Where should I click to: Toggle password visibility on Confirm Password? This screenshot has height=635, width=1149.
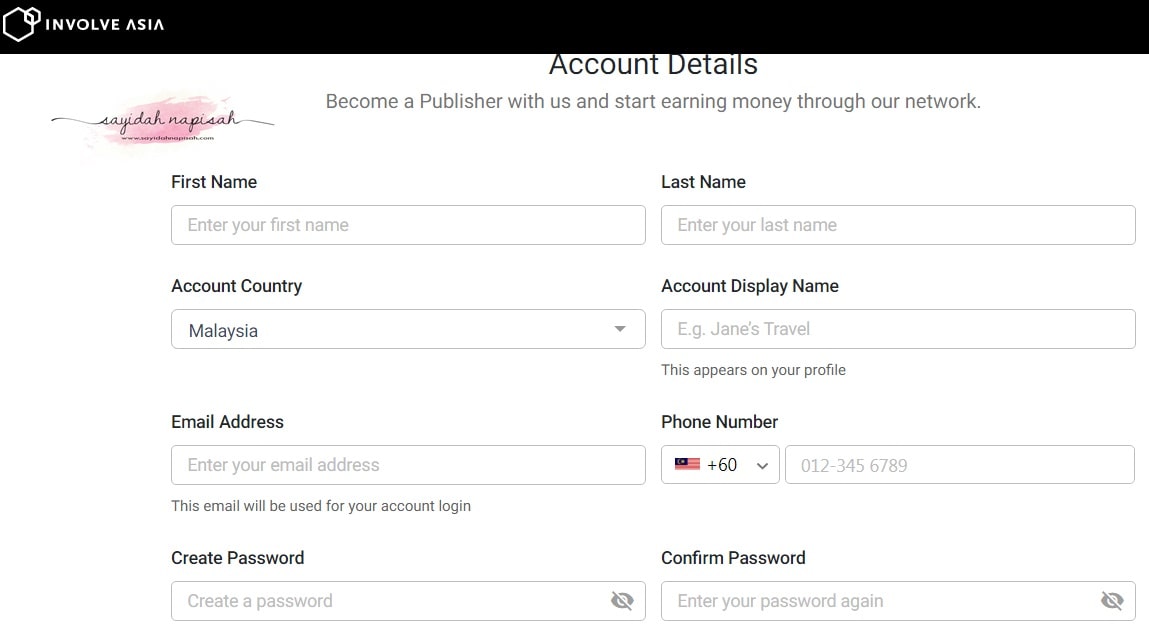click(x=1112, y=600)
